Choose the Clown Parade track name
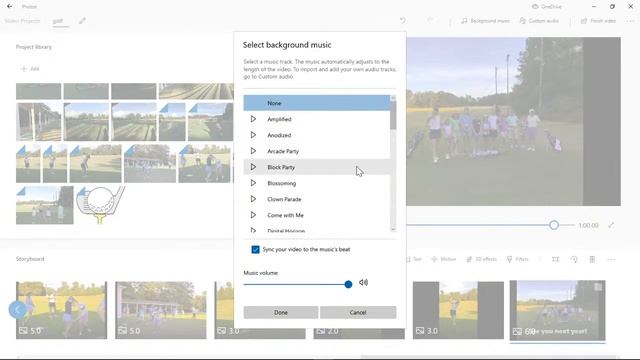 tap(284, 199)
